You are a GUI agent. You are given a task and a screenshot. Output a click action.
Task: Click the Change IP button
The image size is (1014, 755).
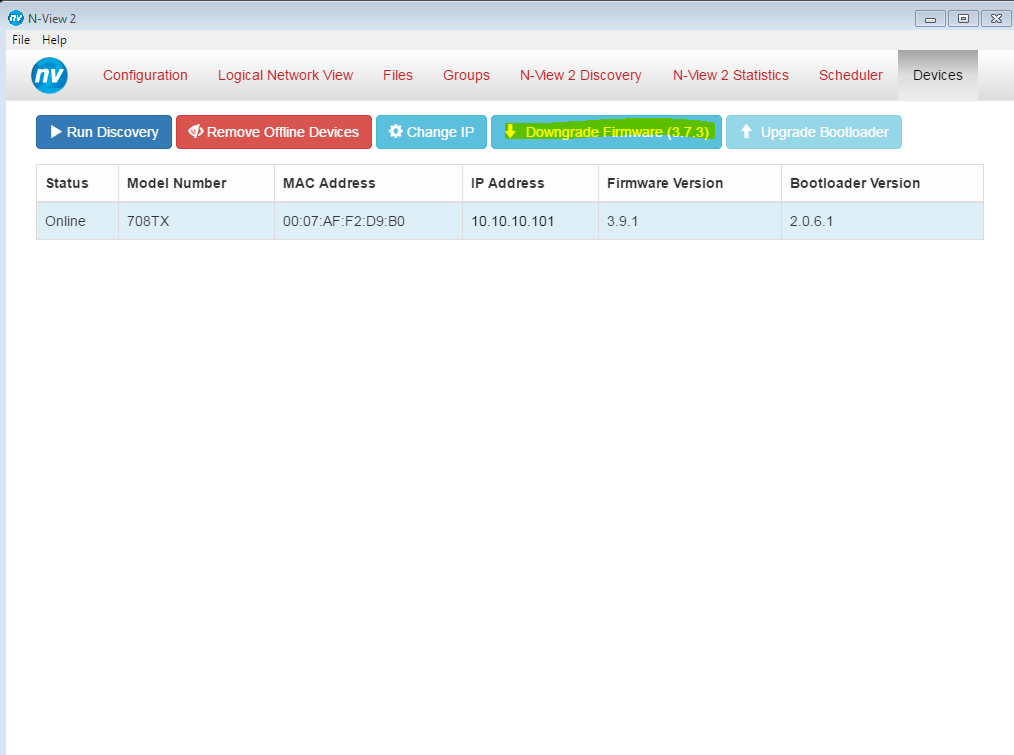click(x=431, y=132)
